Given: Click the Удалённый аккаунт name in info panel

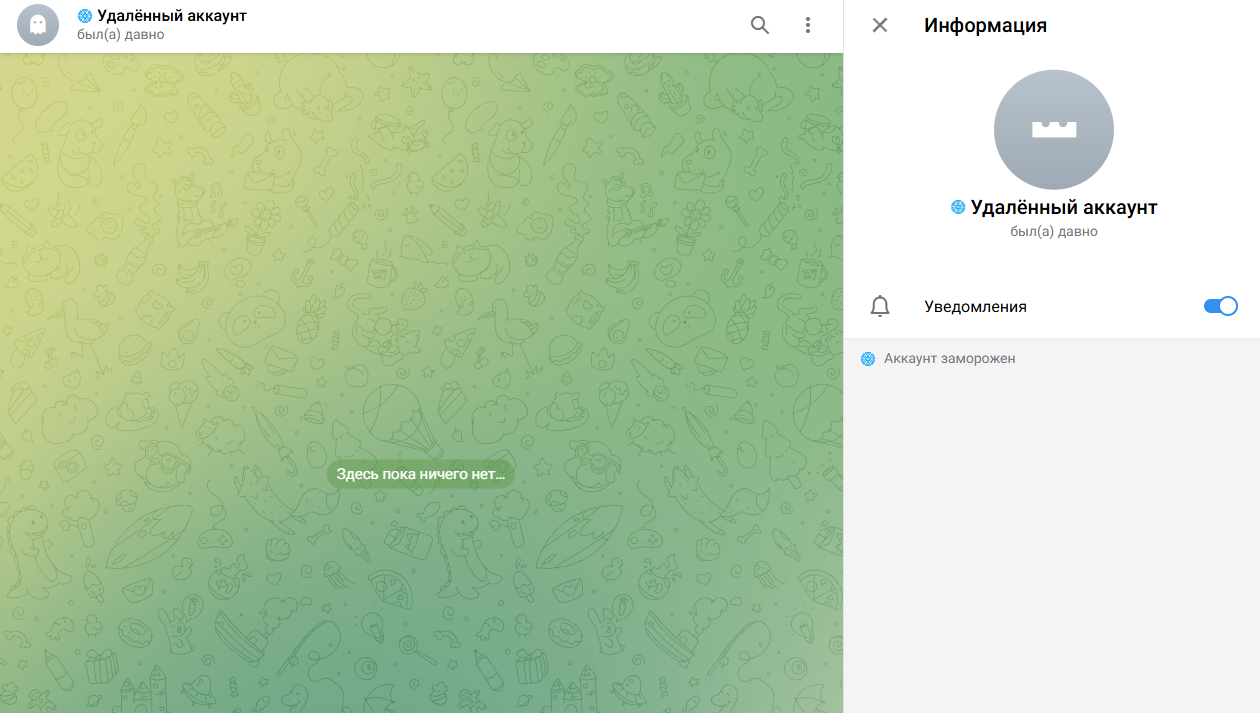Looking at the screenshot, I should point(1063,208).
